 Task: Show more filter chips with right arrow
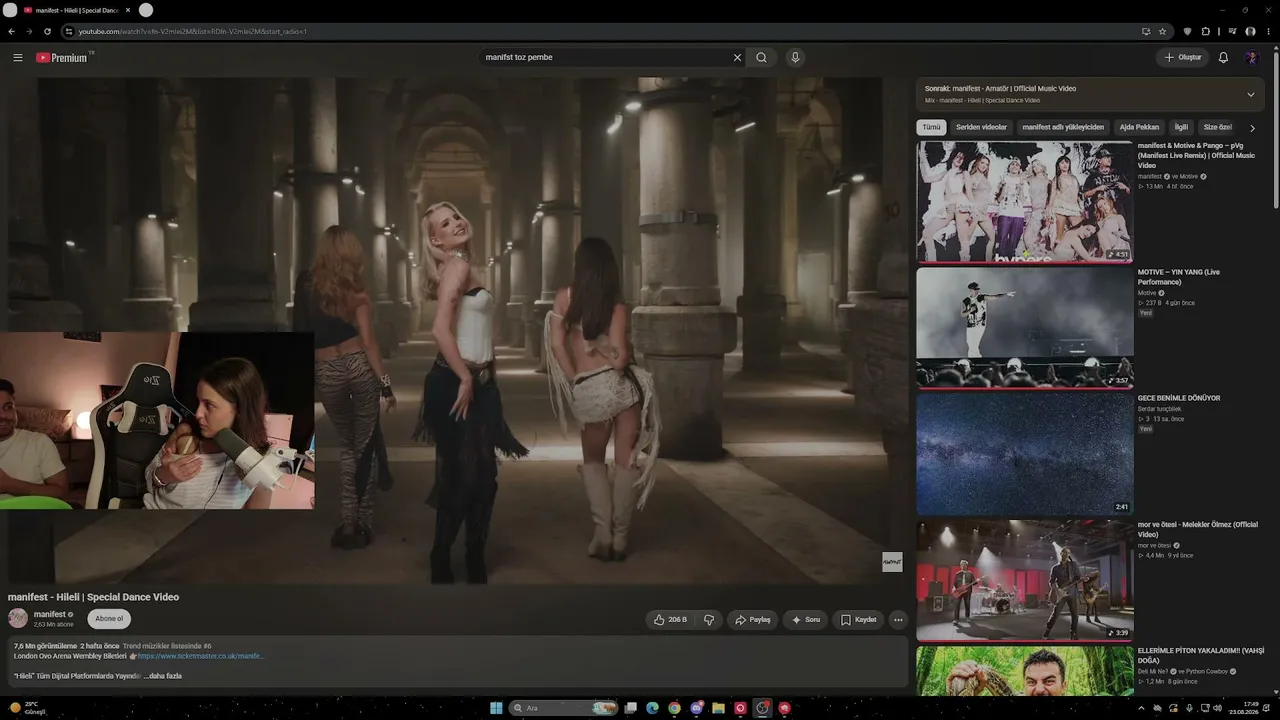pos(1252,128)
